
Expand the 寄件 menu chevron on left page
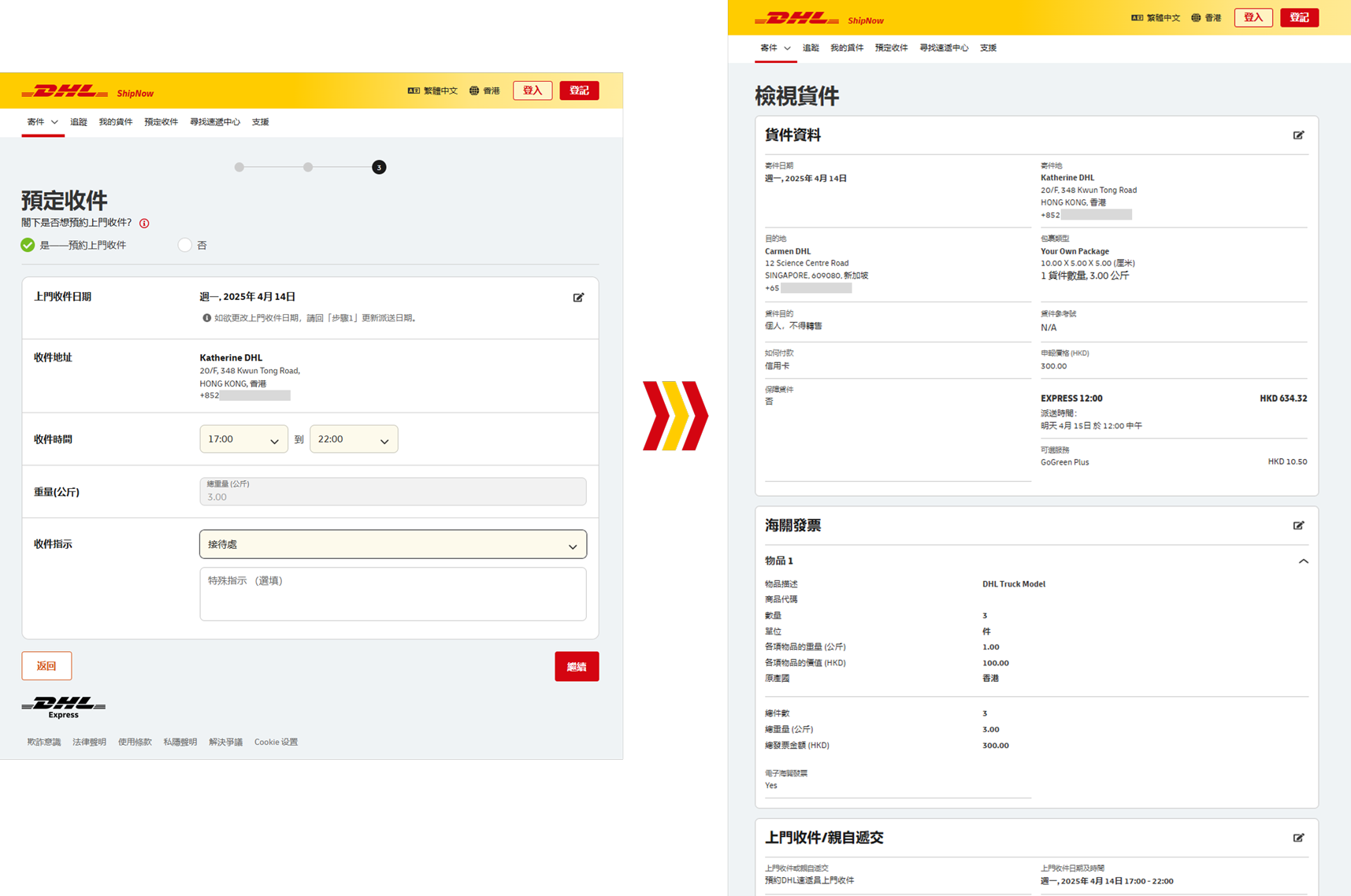[54, 122]
